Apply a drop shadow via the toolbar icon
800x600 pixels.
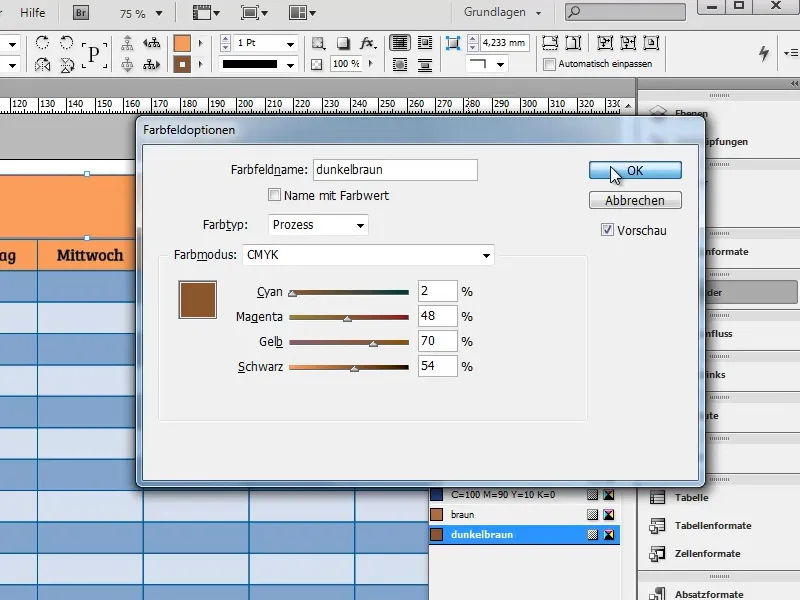340,42
